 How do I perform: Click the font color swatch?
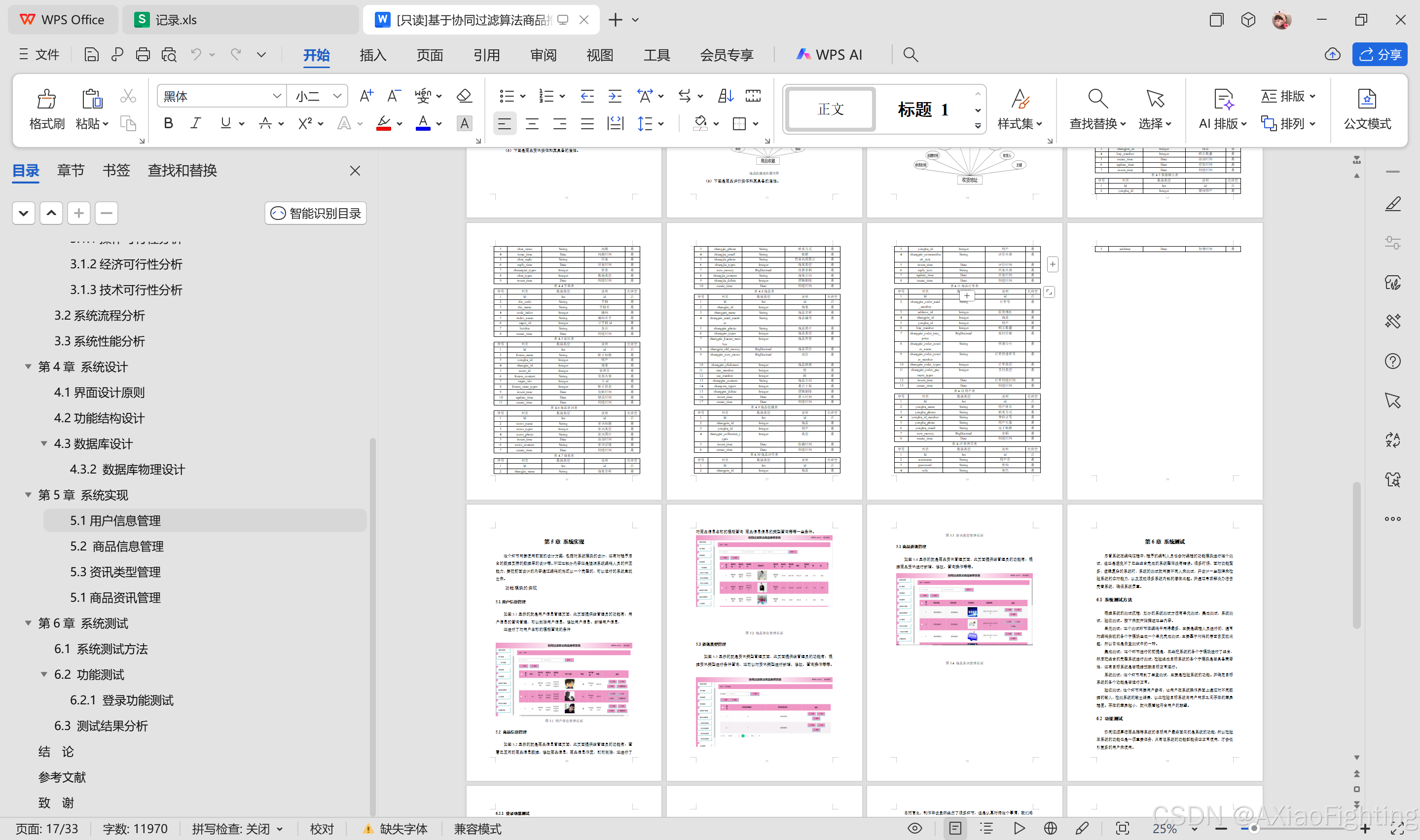423,123
